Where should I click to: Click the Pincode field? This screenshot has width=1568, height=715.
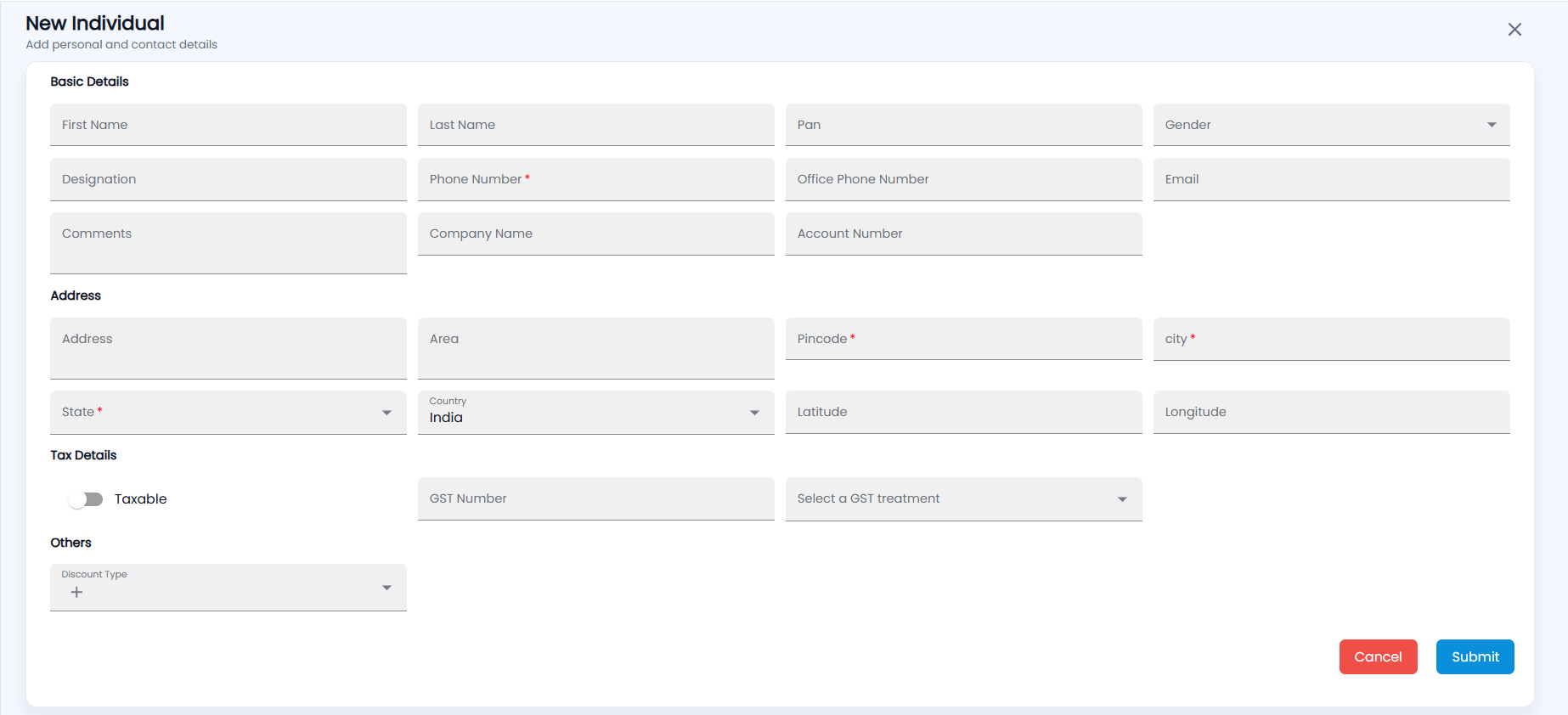coord(963,339)
